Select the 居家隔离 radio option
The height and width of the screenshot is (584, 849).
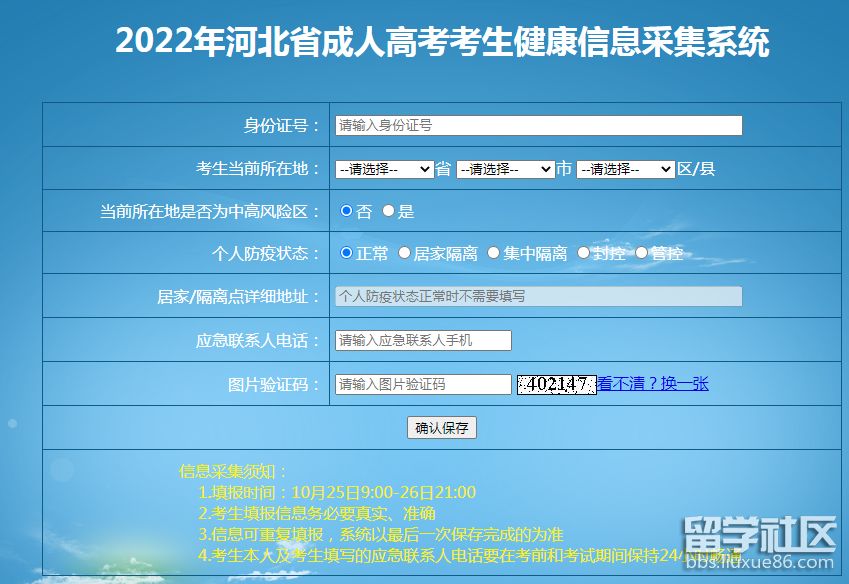404,253
